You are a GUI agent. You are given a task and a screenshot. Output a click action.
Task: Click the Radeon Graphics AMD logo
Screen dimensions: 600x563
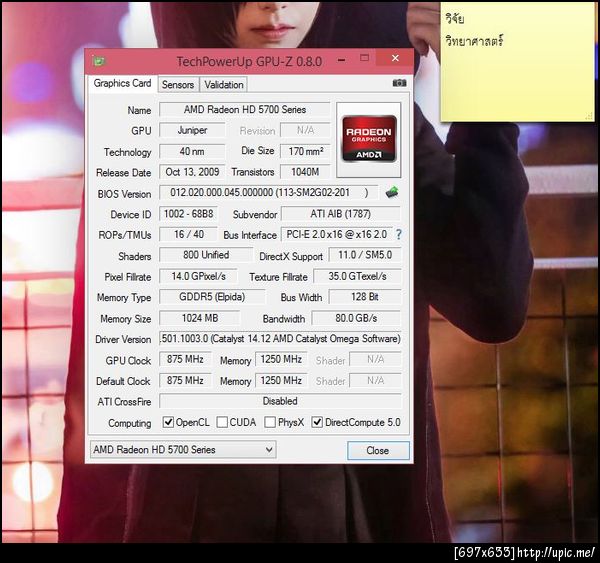pos(369,139)
